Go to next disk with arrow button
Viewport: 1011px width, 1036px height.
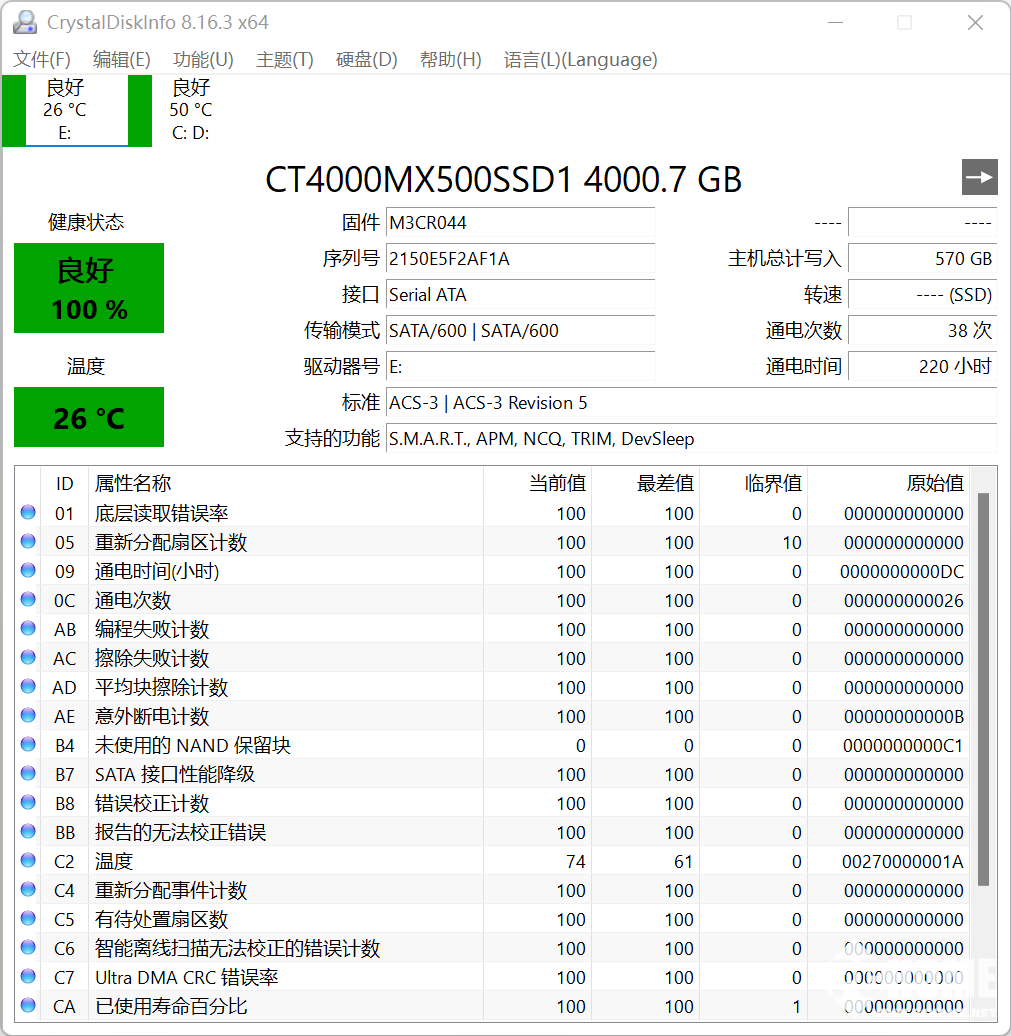tap(979, 177)
